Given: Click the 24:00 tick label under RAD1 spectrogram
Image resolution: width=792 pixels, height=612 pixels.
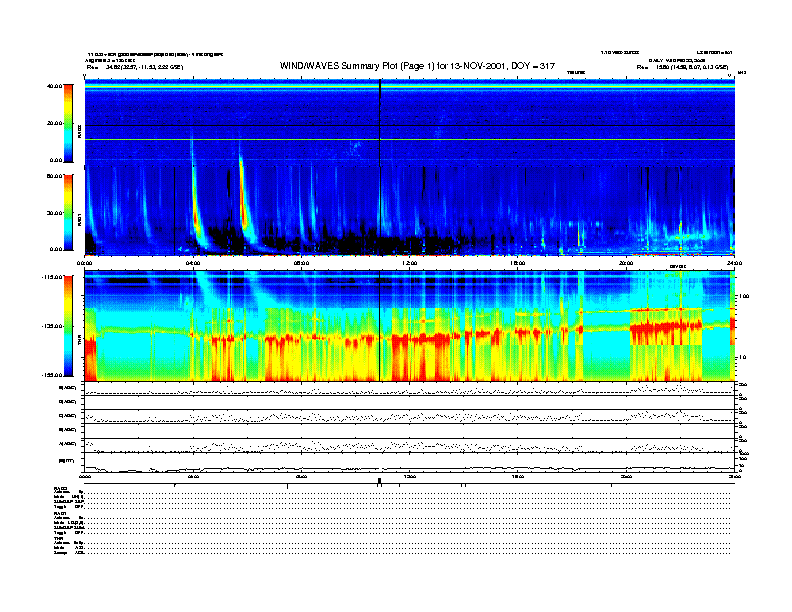Looking at the screenshot, I should point(734,263).
